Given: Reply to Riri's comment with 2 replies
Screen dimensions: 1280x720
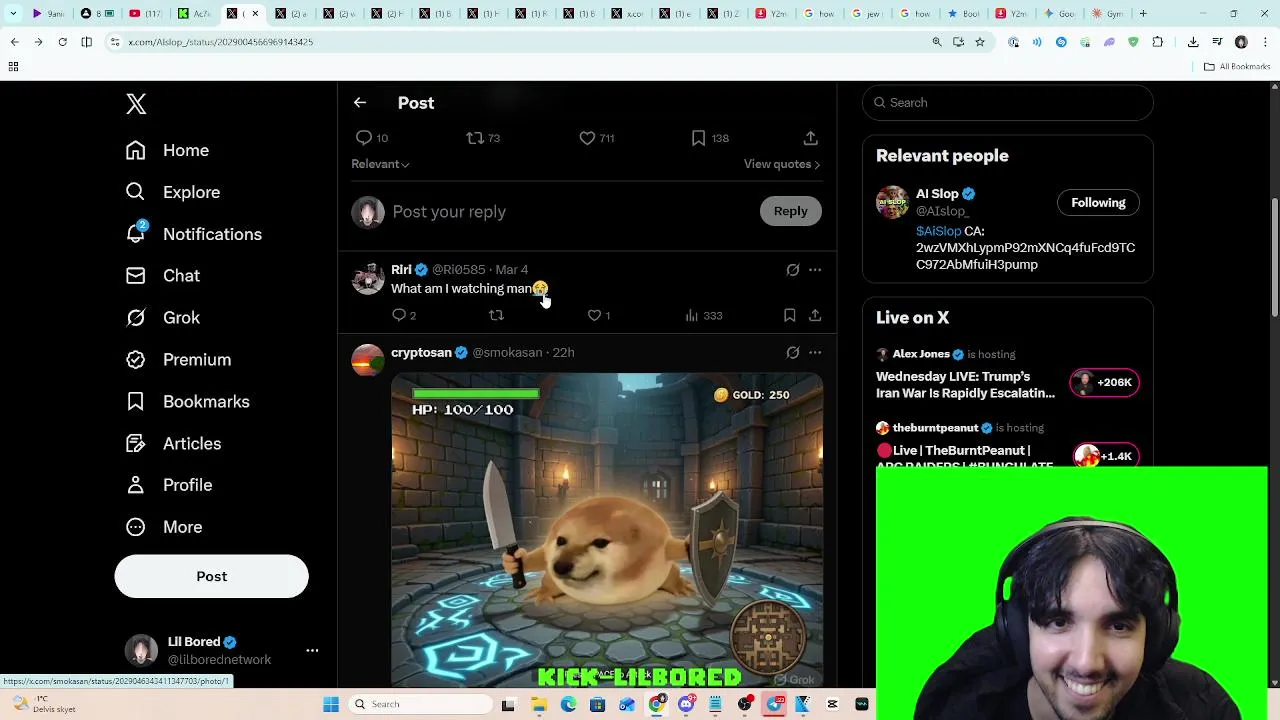Looking at the screenshot, I should (404, 316).
